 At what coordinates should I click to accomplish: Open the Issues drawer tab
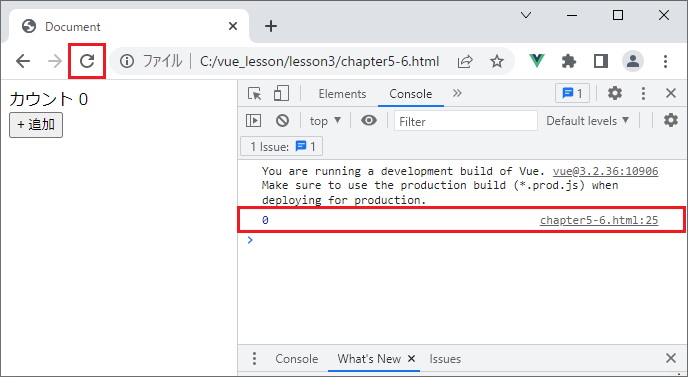pos(445,359)
